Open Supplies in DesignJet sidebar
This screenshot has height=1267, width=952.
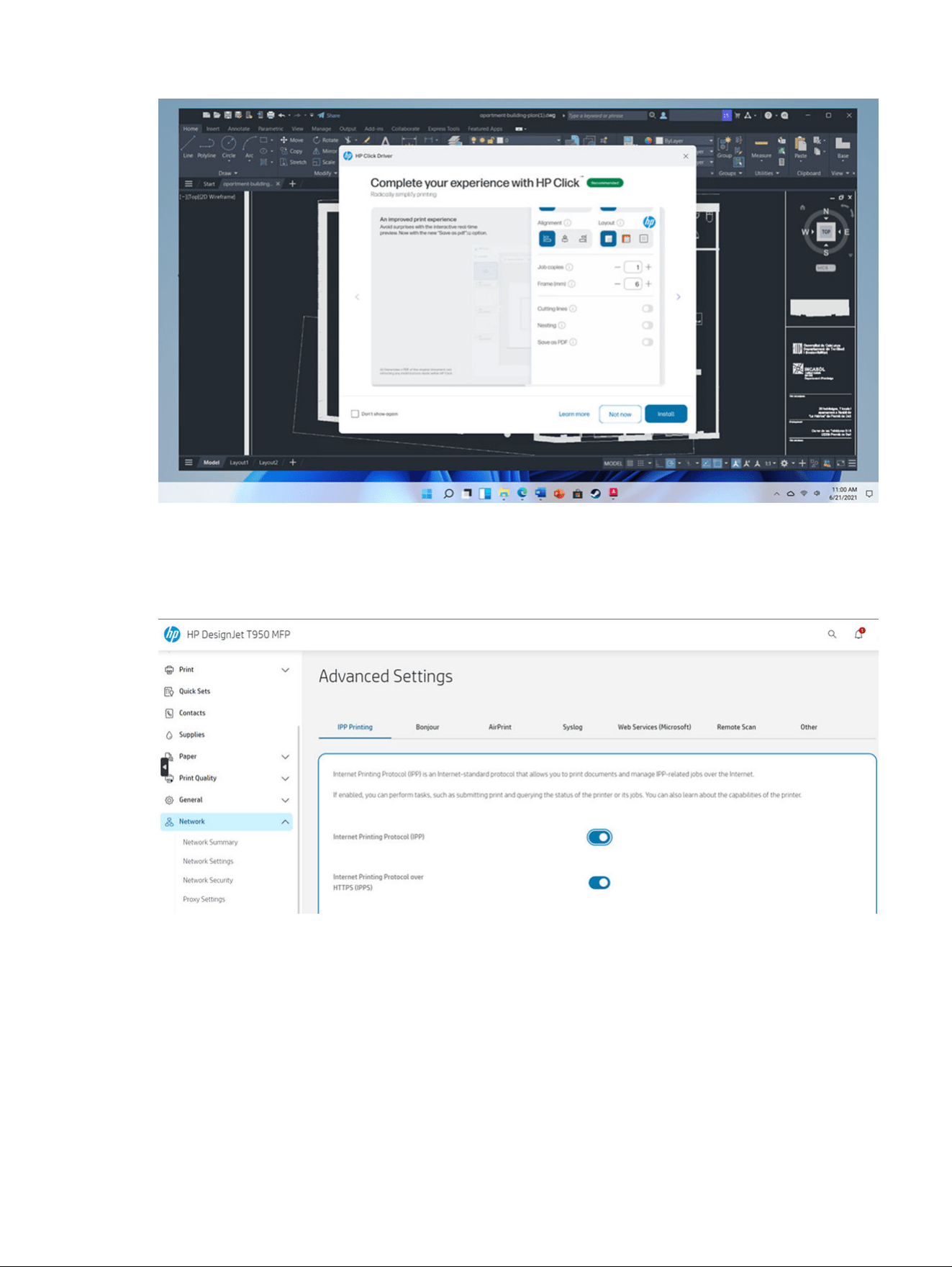191,735
